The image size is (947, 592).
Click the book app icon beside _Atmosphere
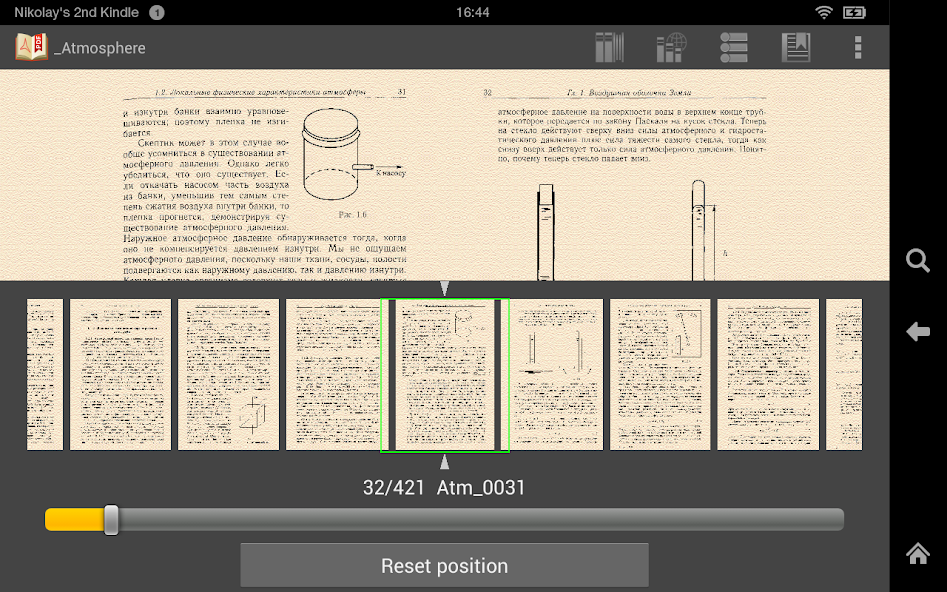tap(30, 46)
